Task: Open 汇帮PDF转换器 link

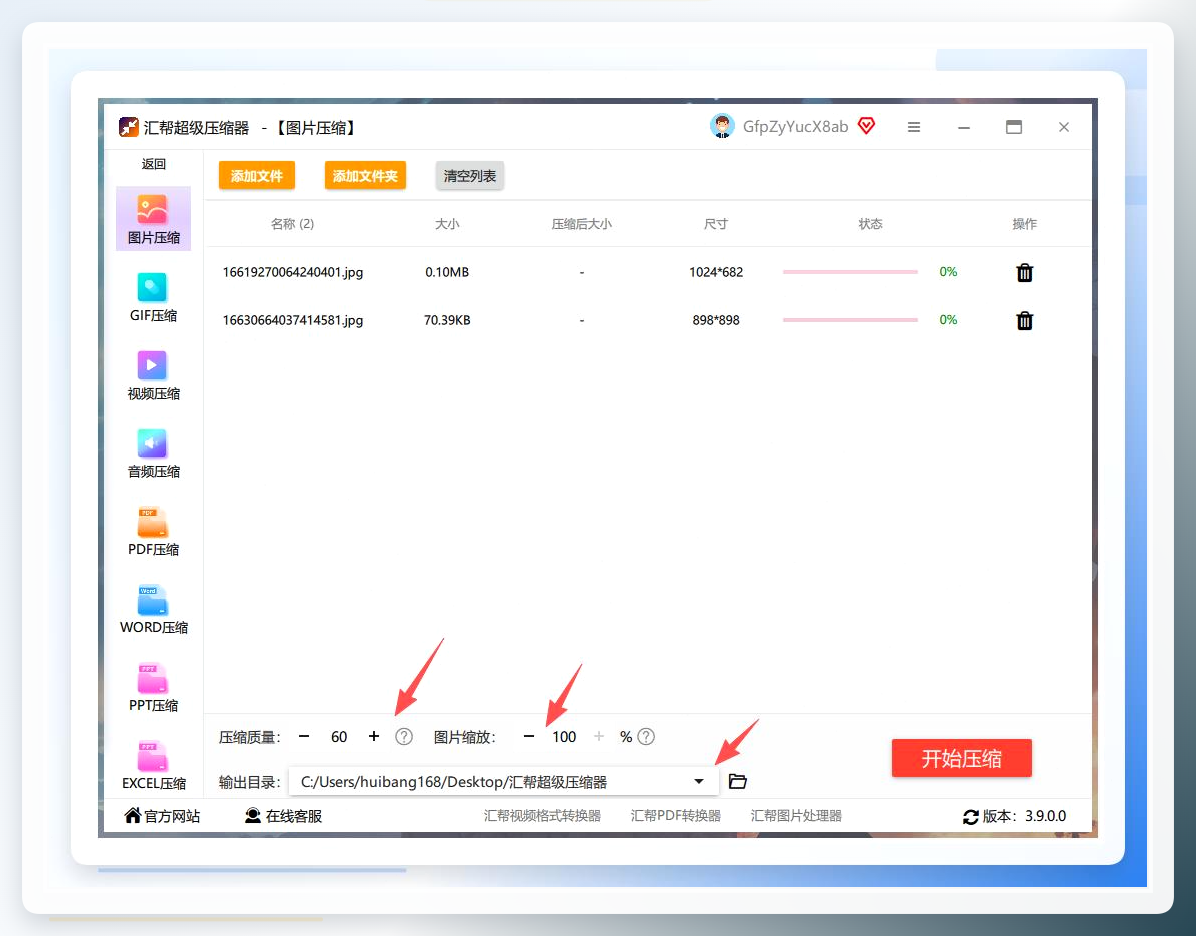Action: click(676, 815)
